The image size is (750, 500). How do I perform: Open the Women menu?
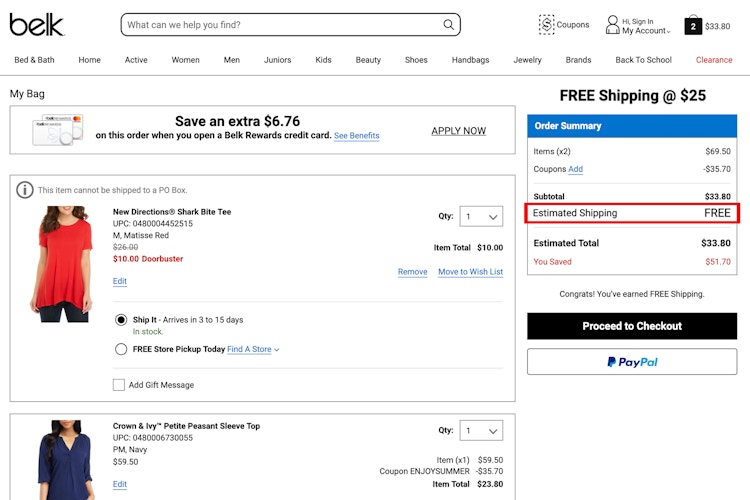(x=186, y=60)
